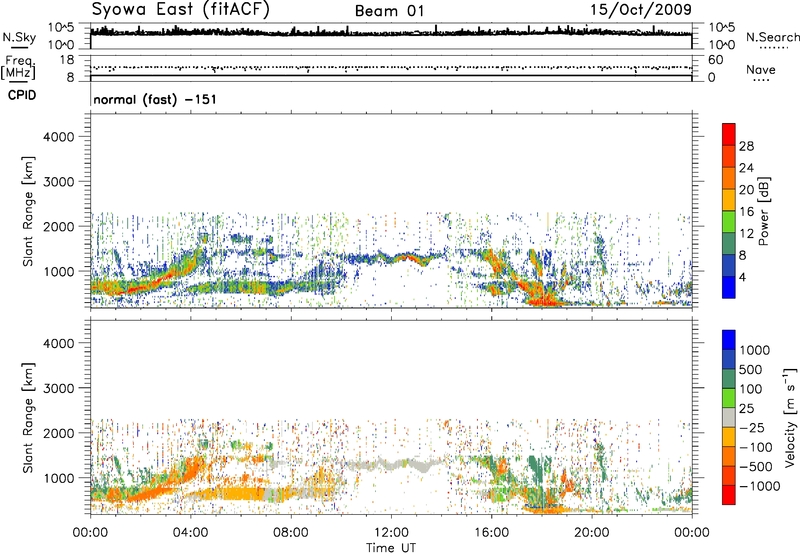Click the '500' label on the Velocity colorbar
The width and height of the screenshot is (800, 554).
tap(751, 370)
